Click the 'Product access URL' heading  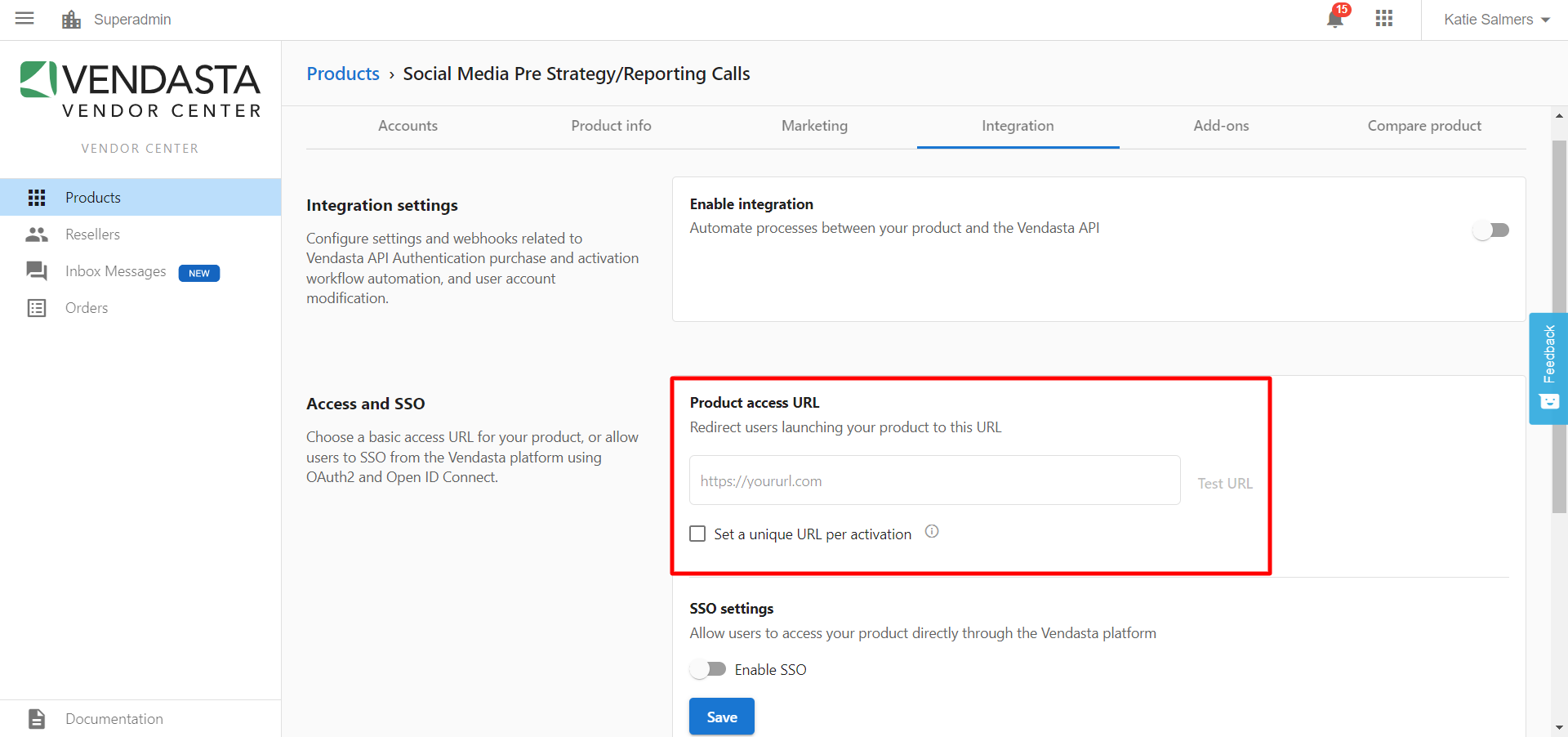click(x=755, y=403)
